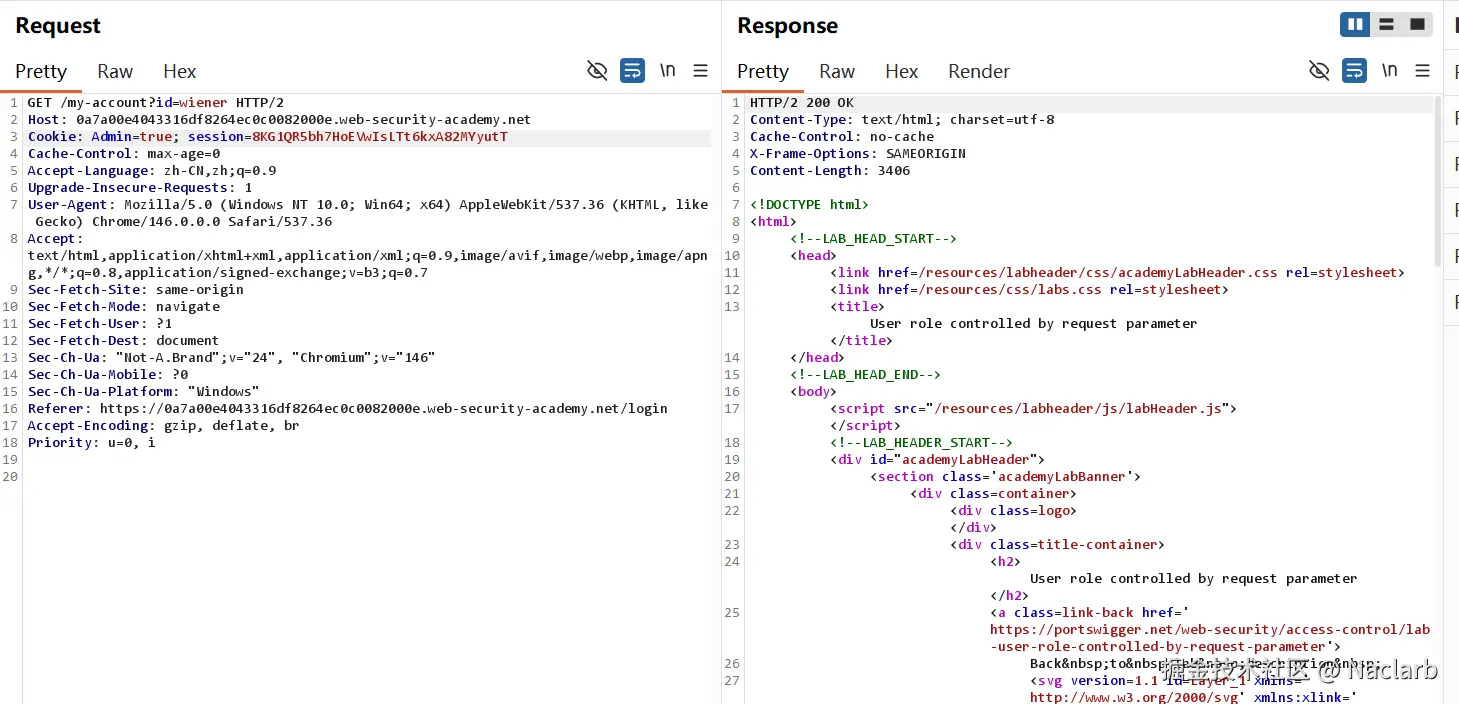
Task: Click the '<div class=title-container>' line
Action: point(1057,544)
